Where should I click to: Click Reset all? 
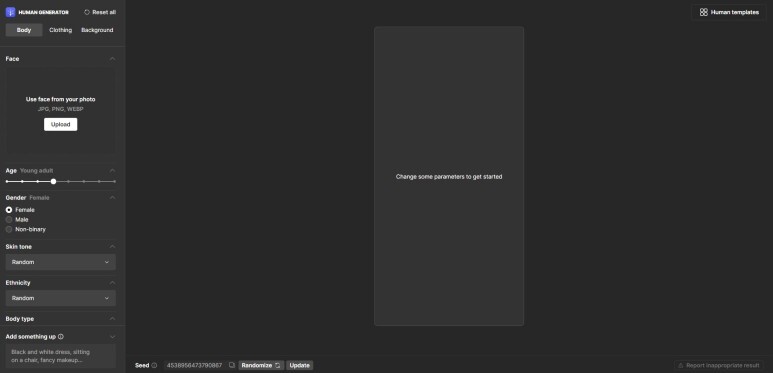click(x=100, y=12)
